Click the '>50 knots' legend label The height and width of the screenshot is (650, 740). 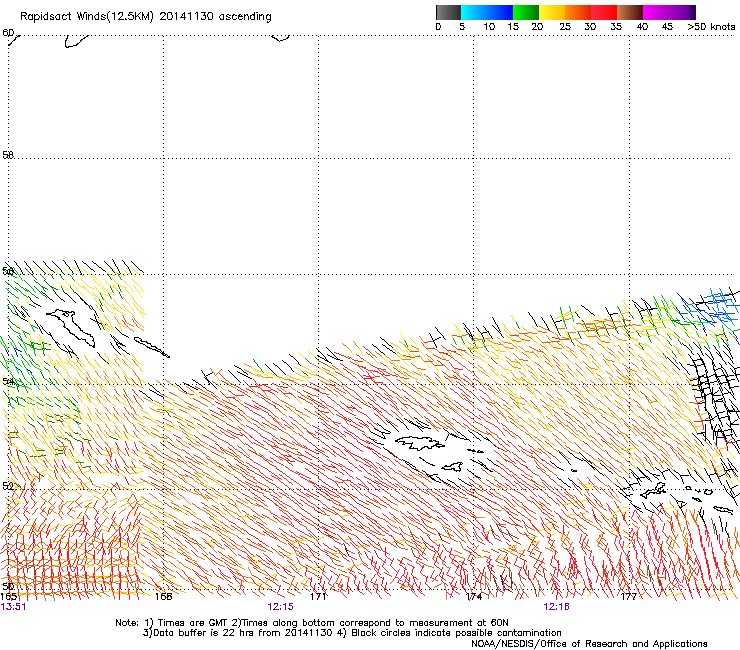[711, 27]
